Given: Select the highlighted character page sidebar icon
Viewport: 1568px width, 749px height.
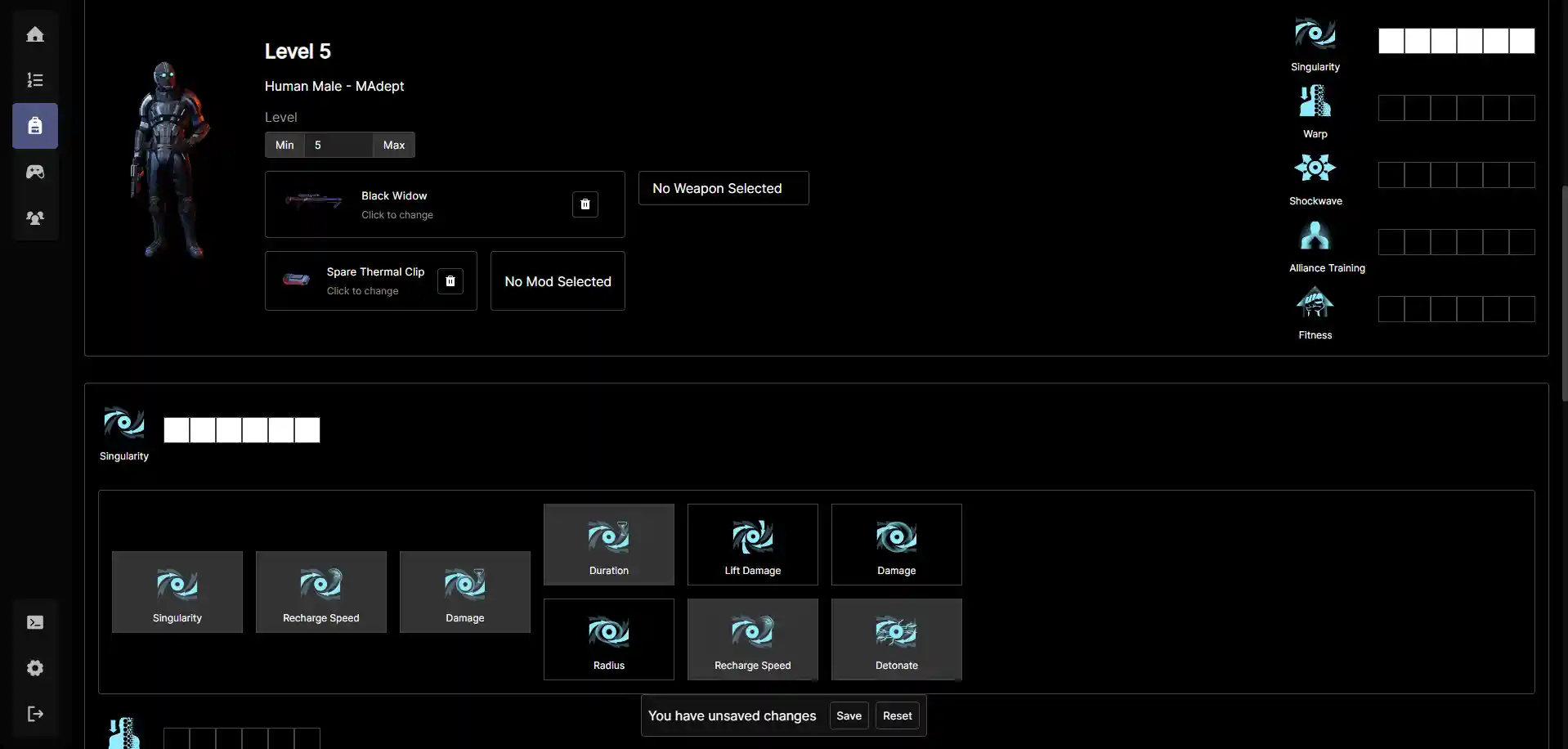Looking at the screenshot, I should pos(35,126).
